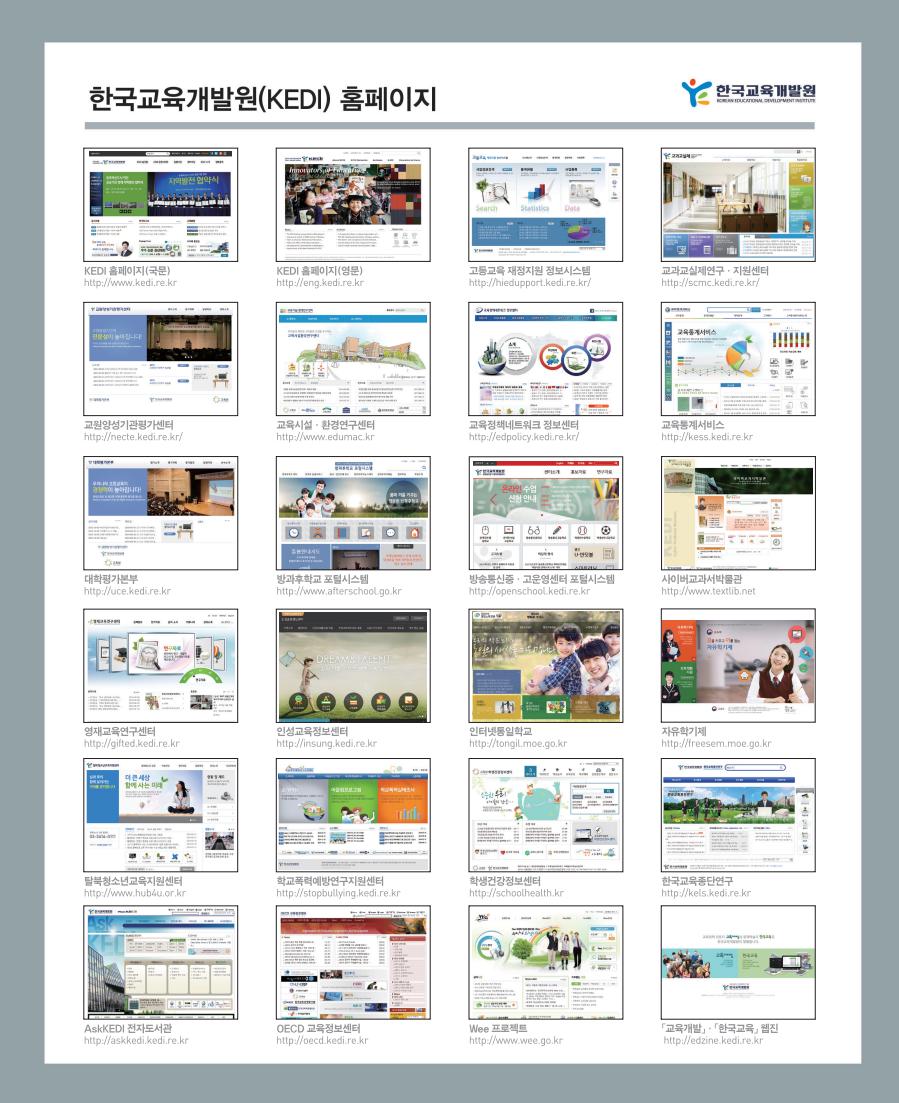The width and height of the screenshot is (899, 1103).
Task: Click the www.wee.go.kr URL
Action: [516, 1040]
